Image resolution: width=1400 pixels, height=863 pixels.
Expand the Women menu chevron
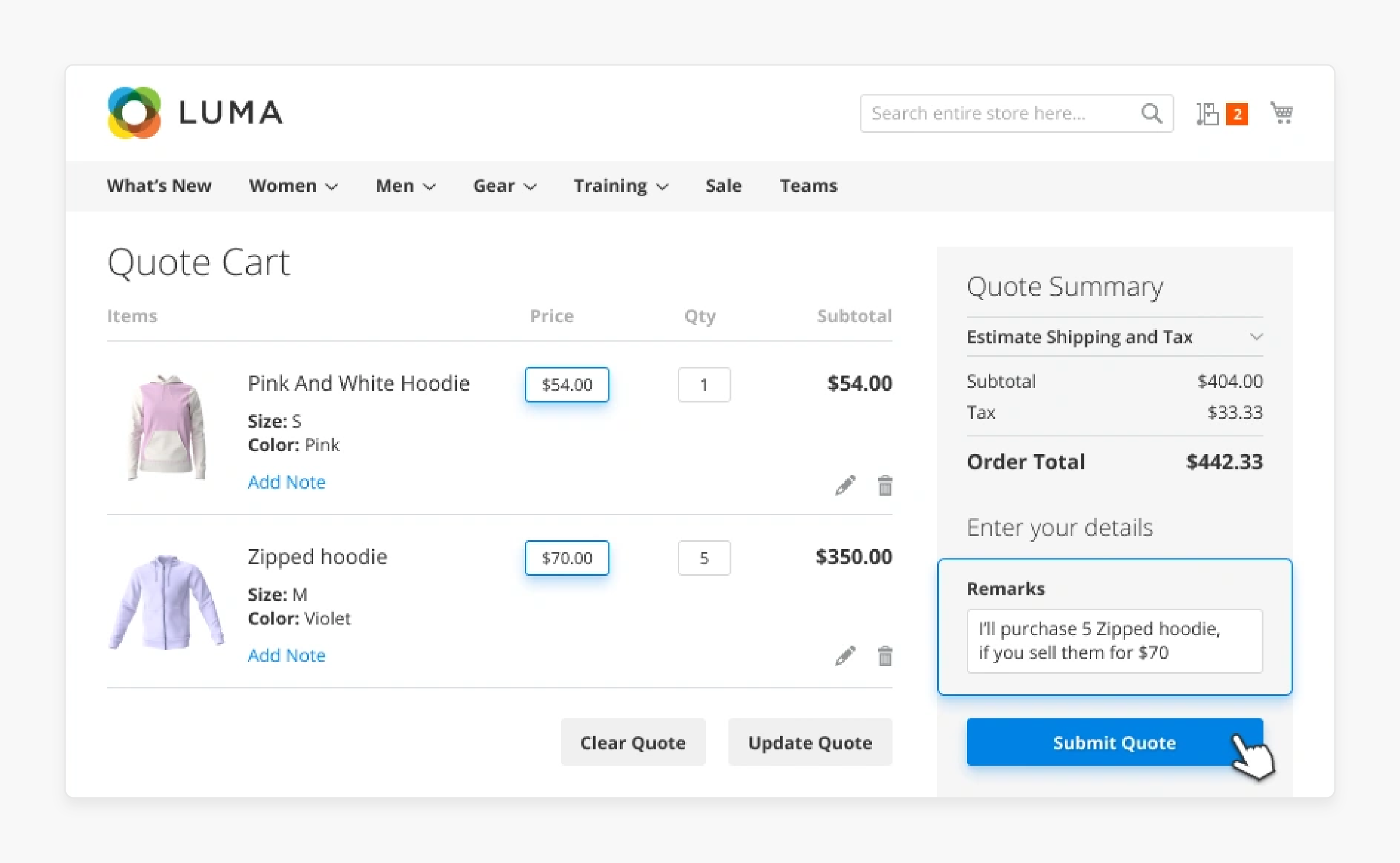pyautogui.click(x=332, y=187)
